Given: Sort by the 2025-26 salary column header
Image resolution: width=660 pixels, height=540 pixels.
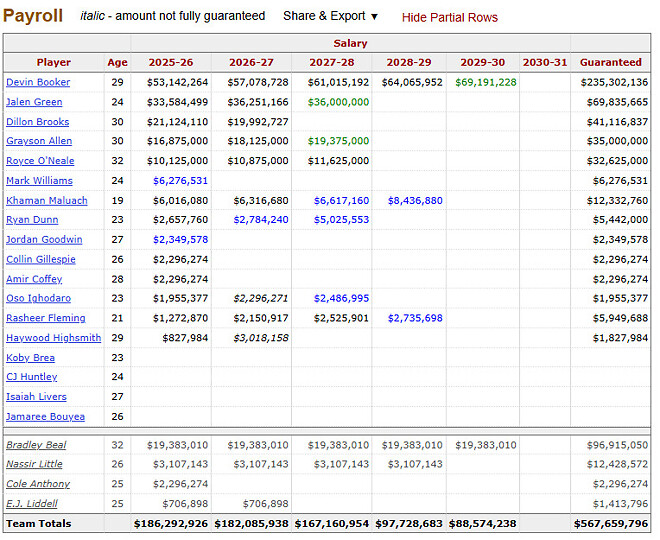Looking at the screenshot, I should pyautogui.click(x=170, y=62).
